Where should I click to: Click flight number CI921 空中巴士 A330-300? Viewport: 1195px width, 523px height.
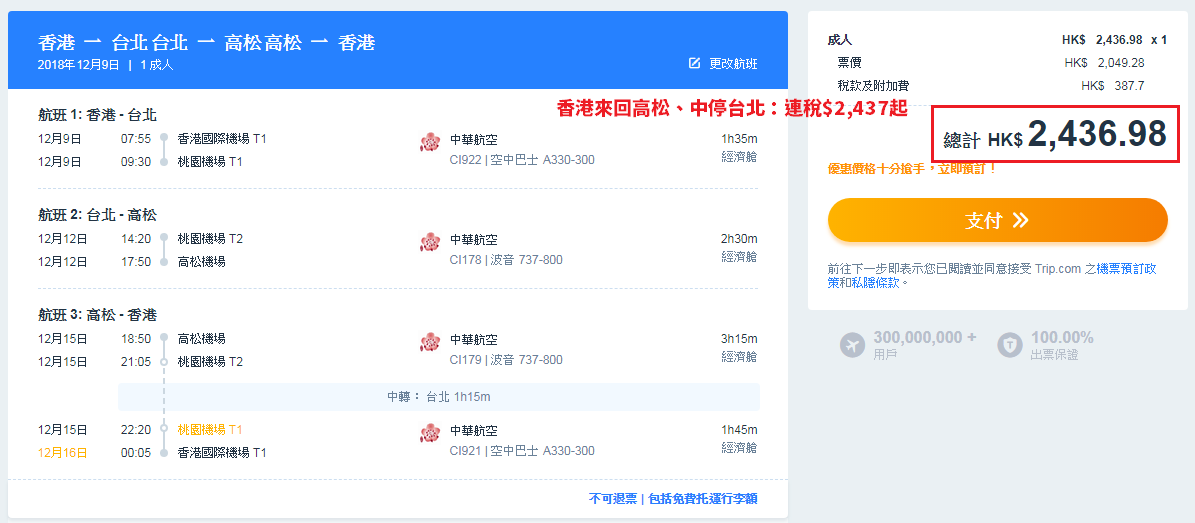pyautogui.click(x=522, y=451)
